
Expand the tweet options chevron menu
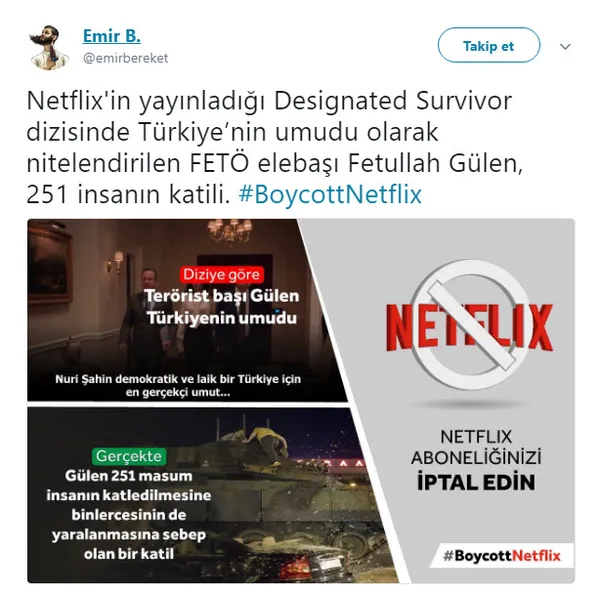(565, 46)
